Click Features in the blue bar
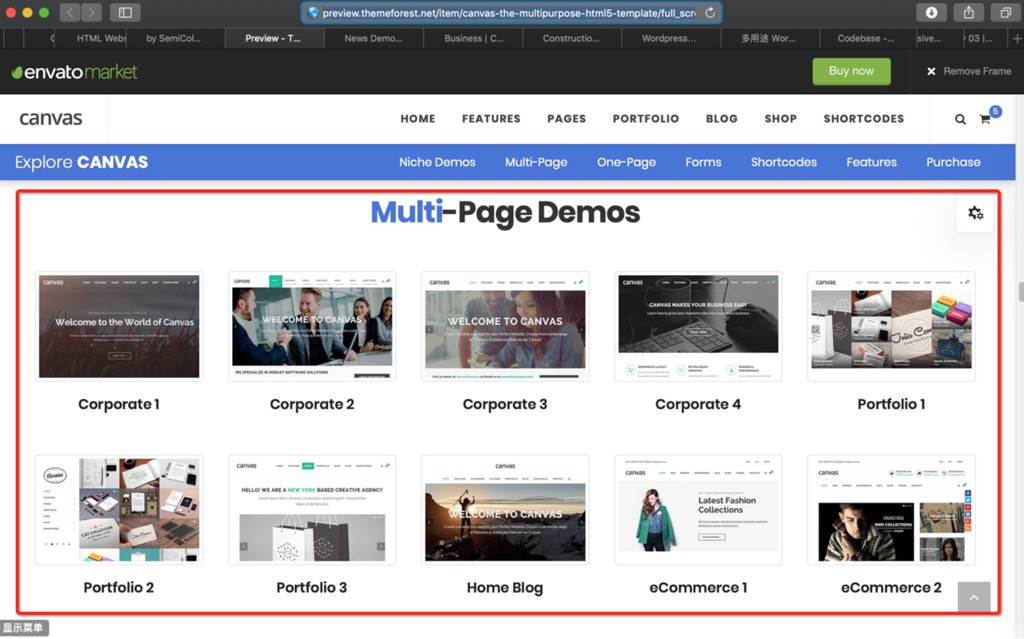This screenshot has height=639, width=1024. [871, 162]
